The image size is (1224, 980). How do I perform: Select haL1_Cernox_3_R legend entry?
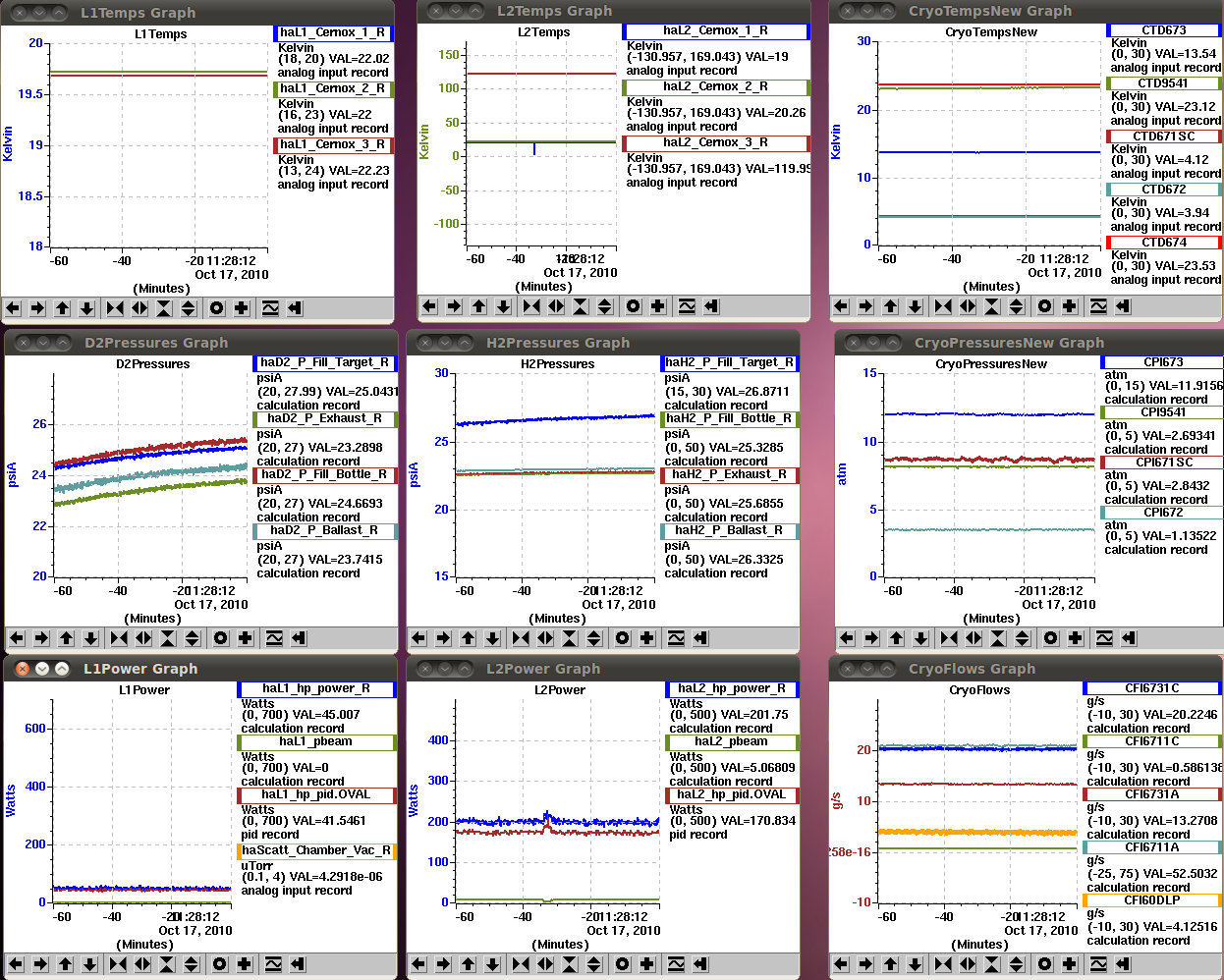tap(333, 144)
